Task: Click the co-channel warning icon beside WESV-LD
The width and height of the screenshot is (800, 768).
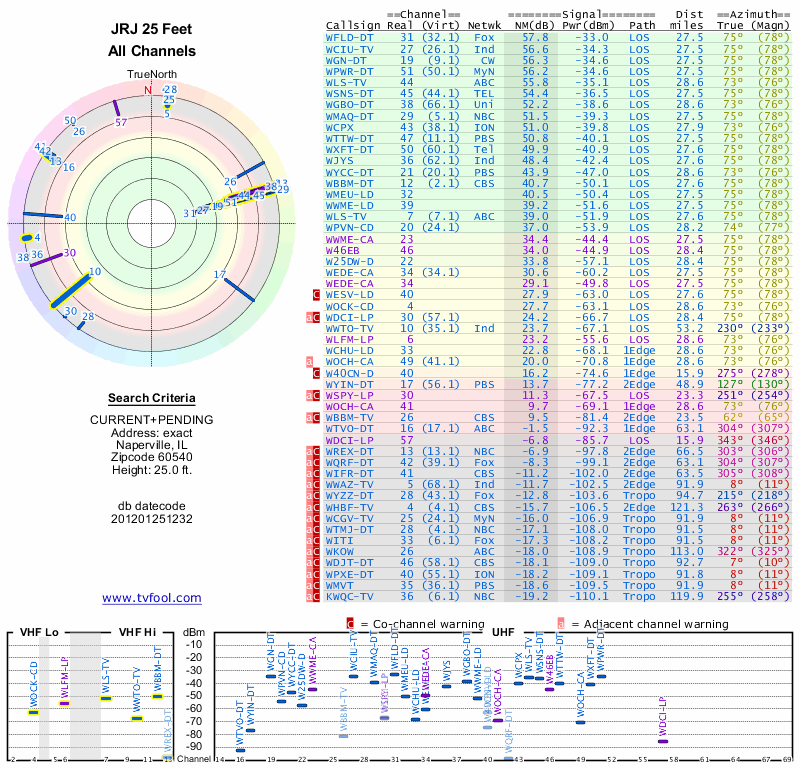Action: click(316, 295)
